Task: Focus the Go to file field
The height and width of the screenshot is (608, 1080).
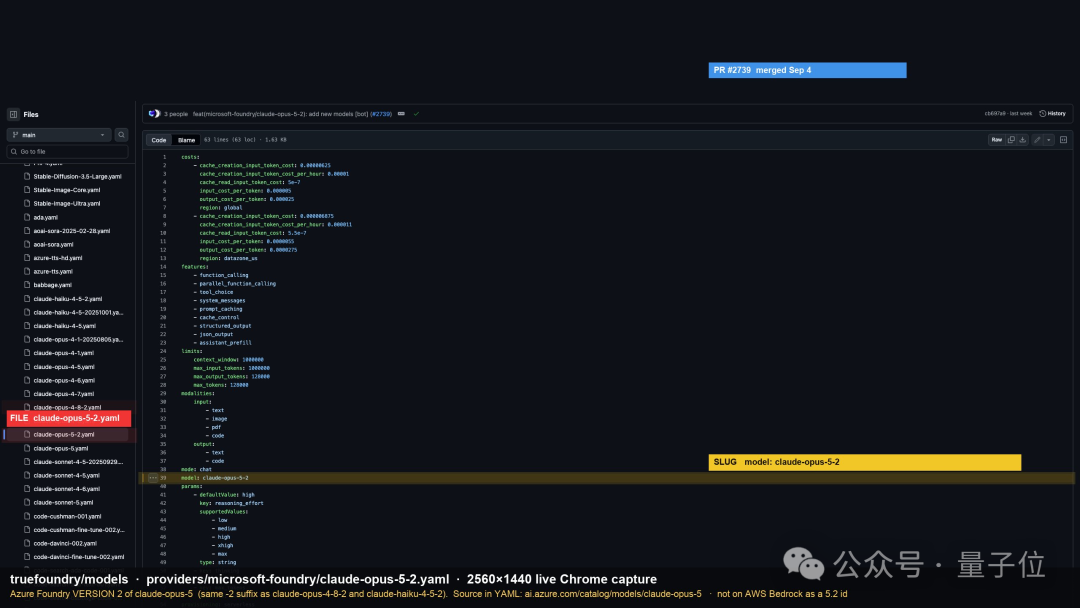Action: 68,151
